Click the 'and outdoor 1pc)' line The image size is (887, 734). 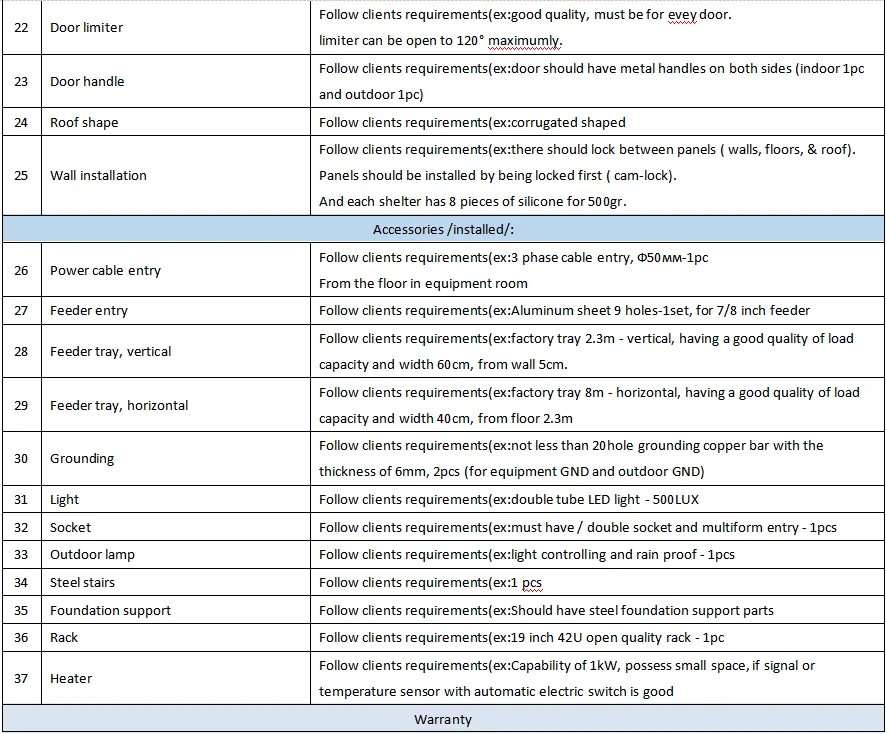pyautogui.click(x=371, y=94)
